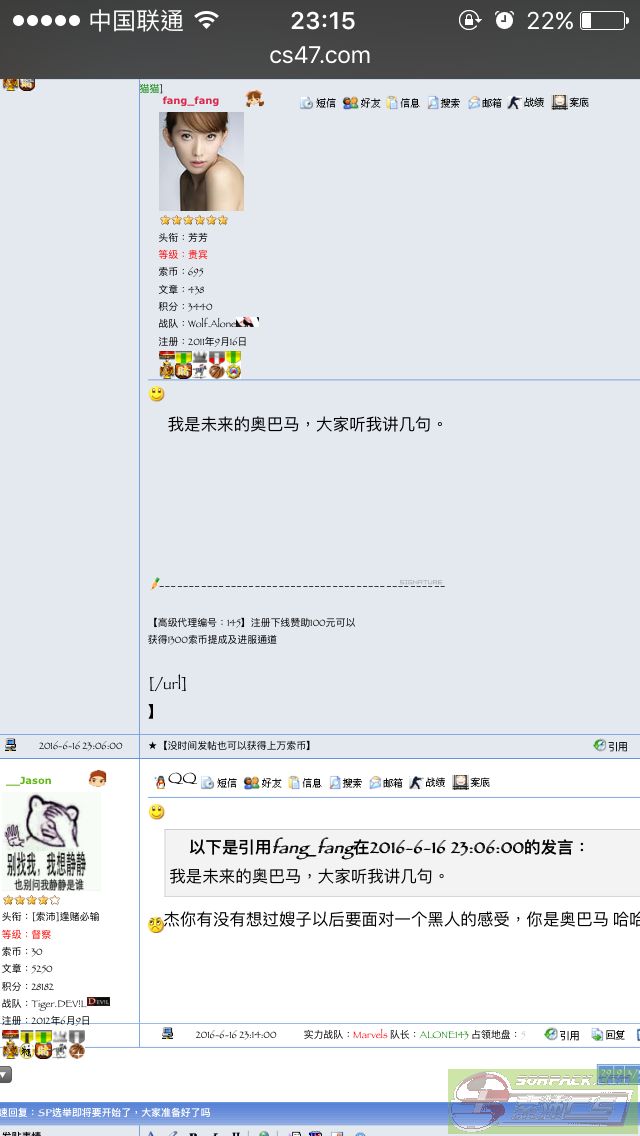Click 引用 quote button under Jason's post

[x=562, y=1035]
